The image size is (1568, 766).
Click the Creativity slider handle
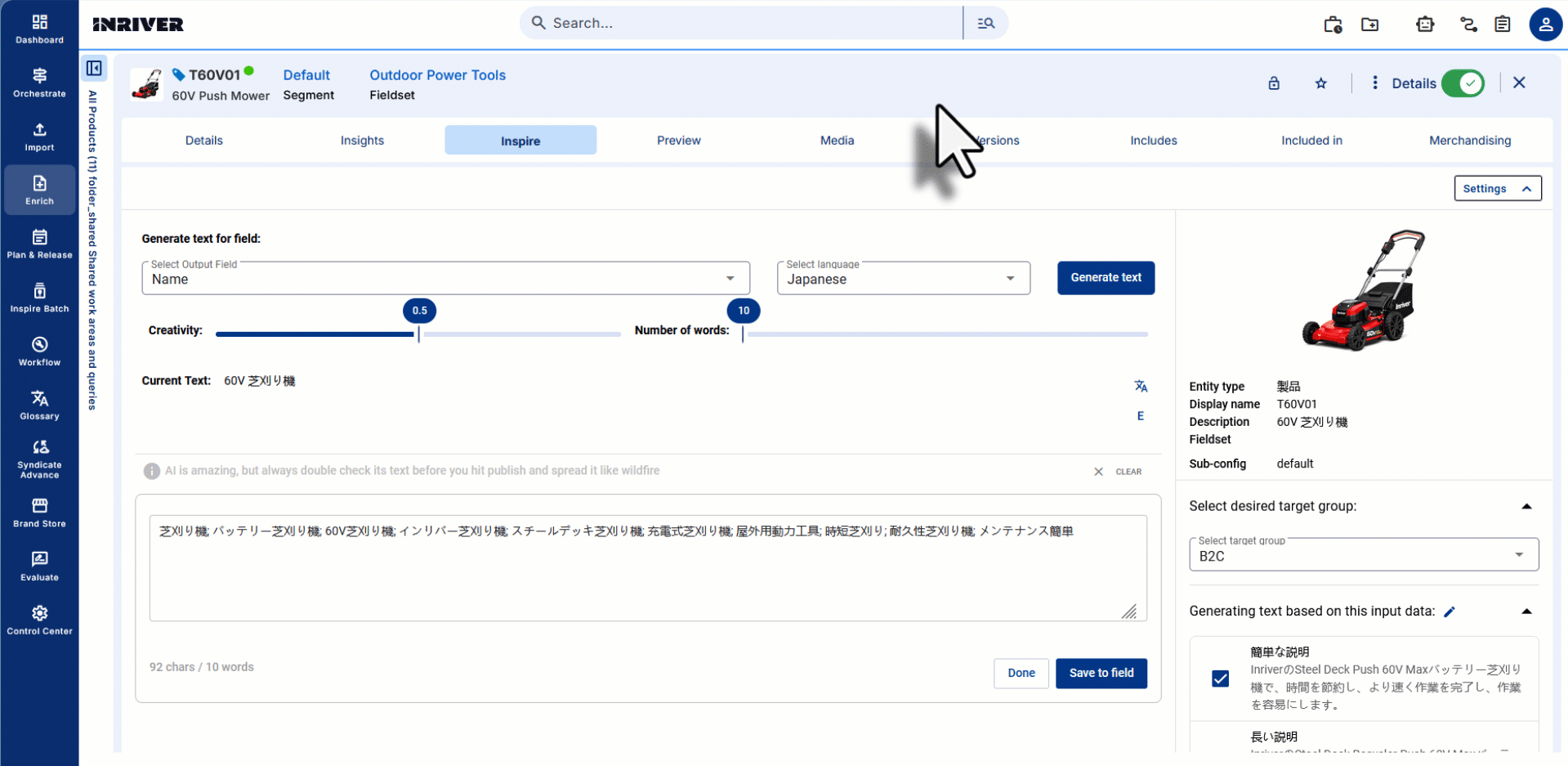tap(418, 334)
